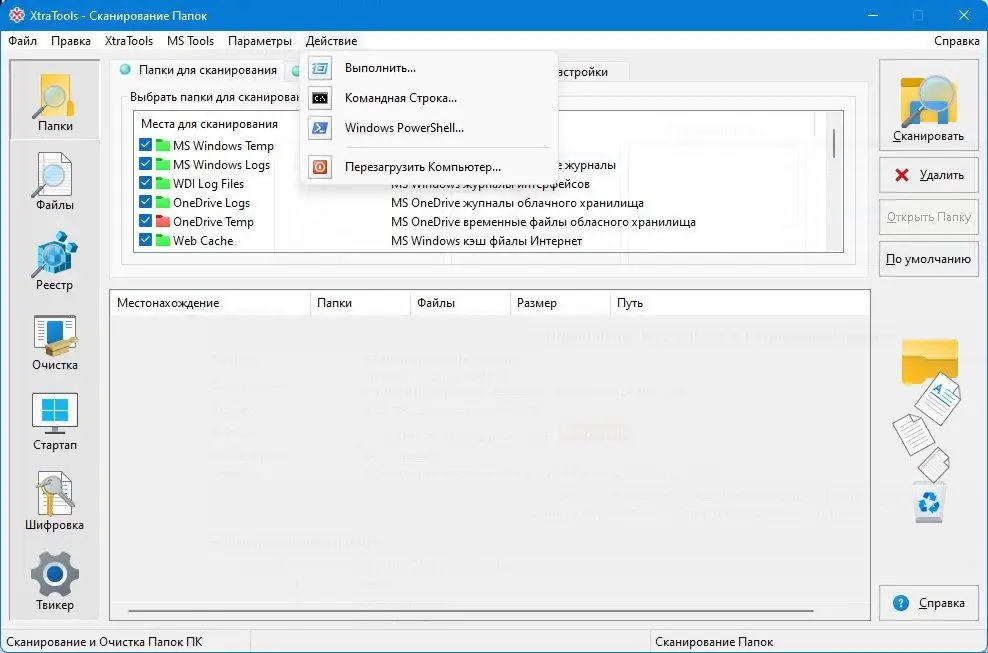Select the Web Cache row label

pyautogui.click(x=203, y=241)
